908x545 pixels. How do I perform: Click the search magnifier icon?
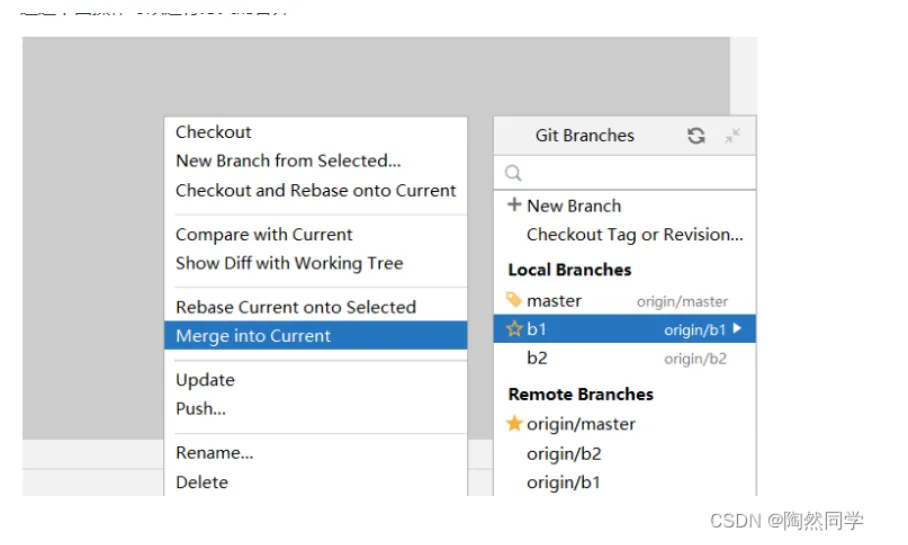[x=513, y=173]
